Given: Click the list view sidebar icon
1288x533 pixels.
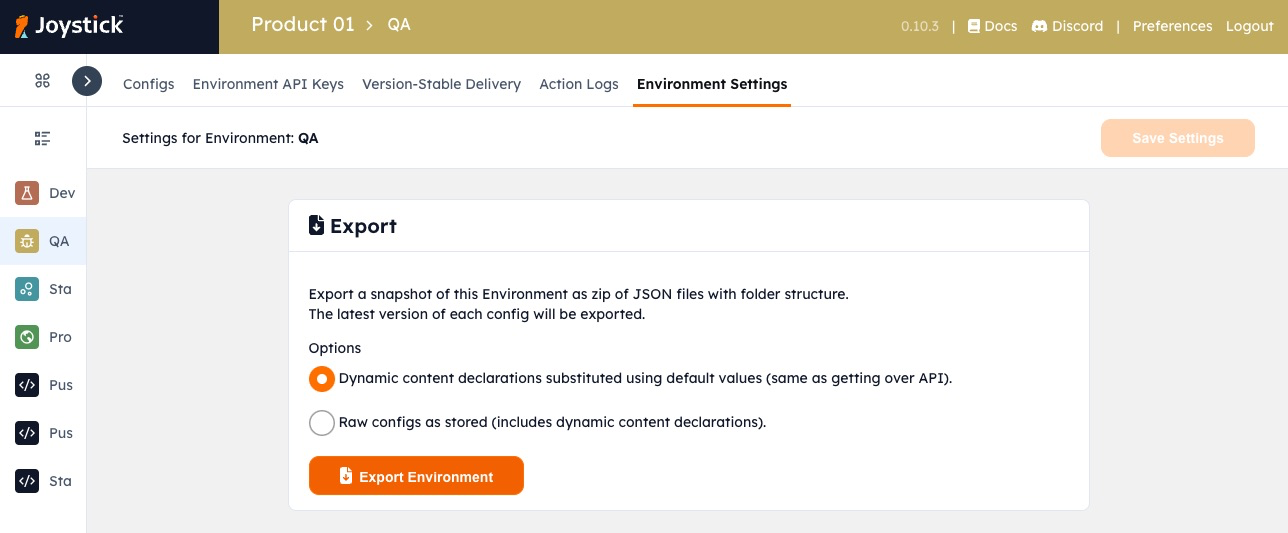Looking at the screenshot, I should [42, 138].
